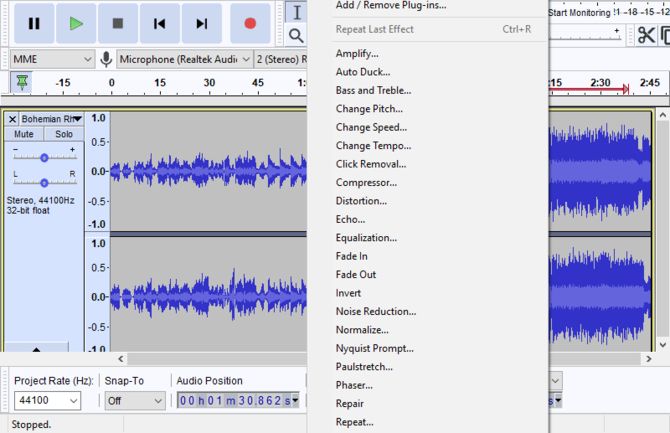Image resolution: width=670 pixels, height=433 pixels.
Task: Click the Audio Position time field
Action: [x=238, y=401]
